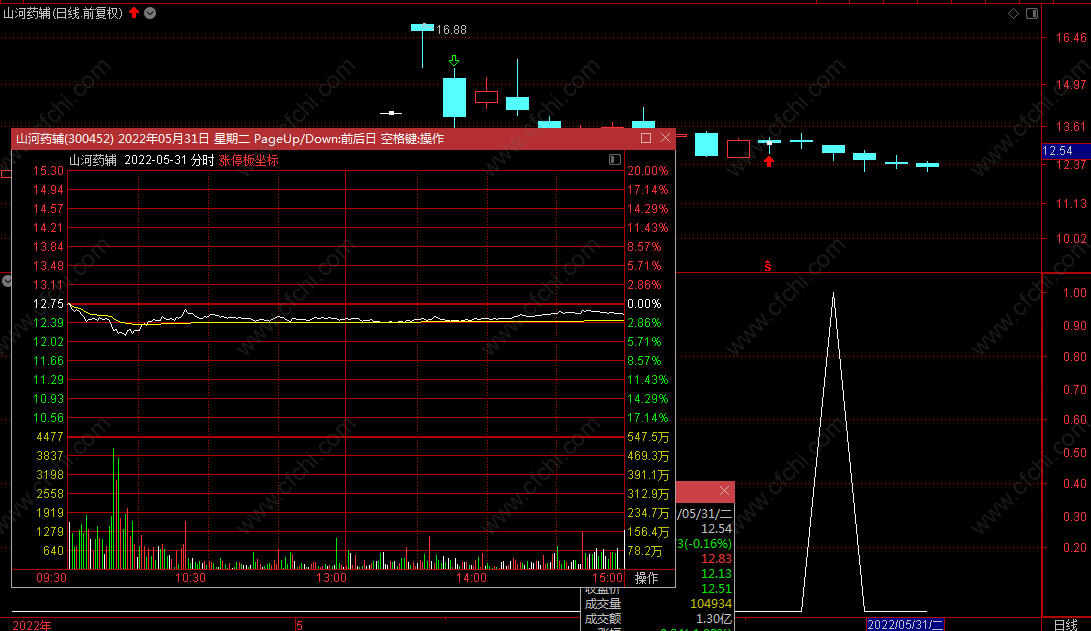This screenshot has height=631, width=1091.
Task: Click the red up-arrow beside 山河药辅 title
Action: pyautogui.click(x=134, y=13)
